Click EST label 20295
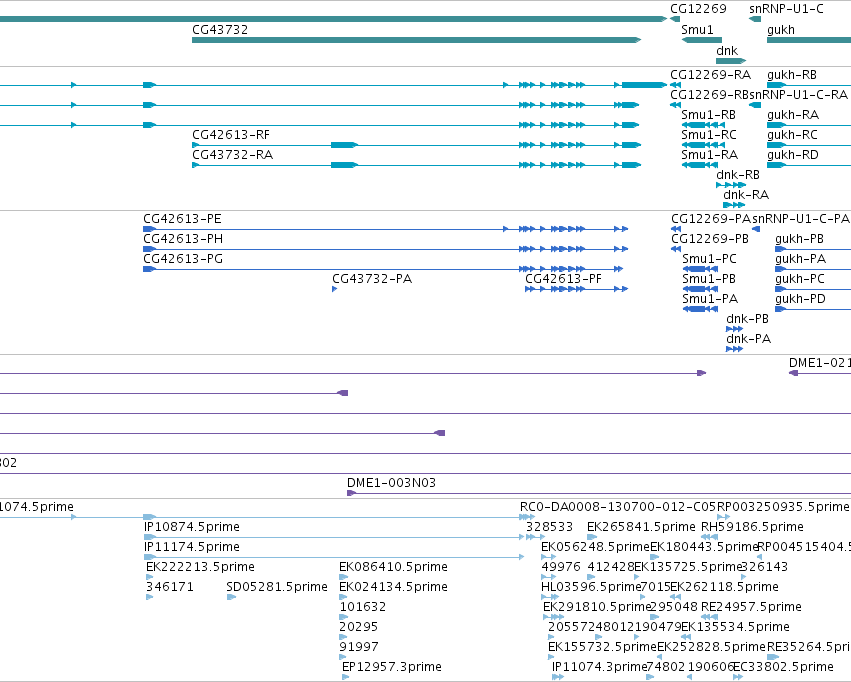This screenshot has height=682, width=851. tap(358, 627)
